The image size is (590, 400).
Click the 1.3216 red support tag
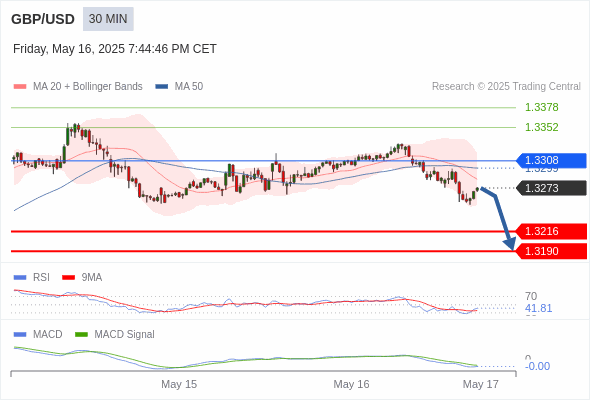click(551, 231)
